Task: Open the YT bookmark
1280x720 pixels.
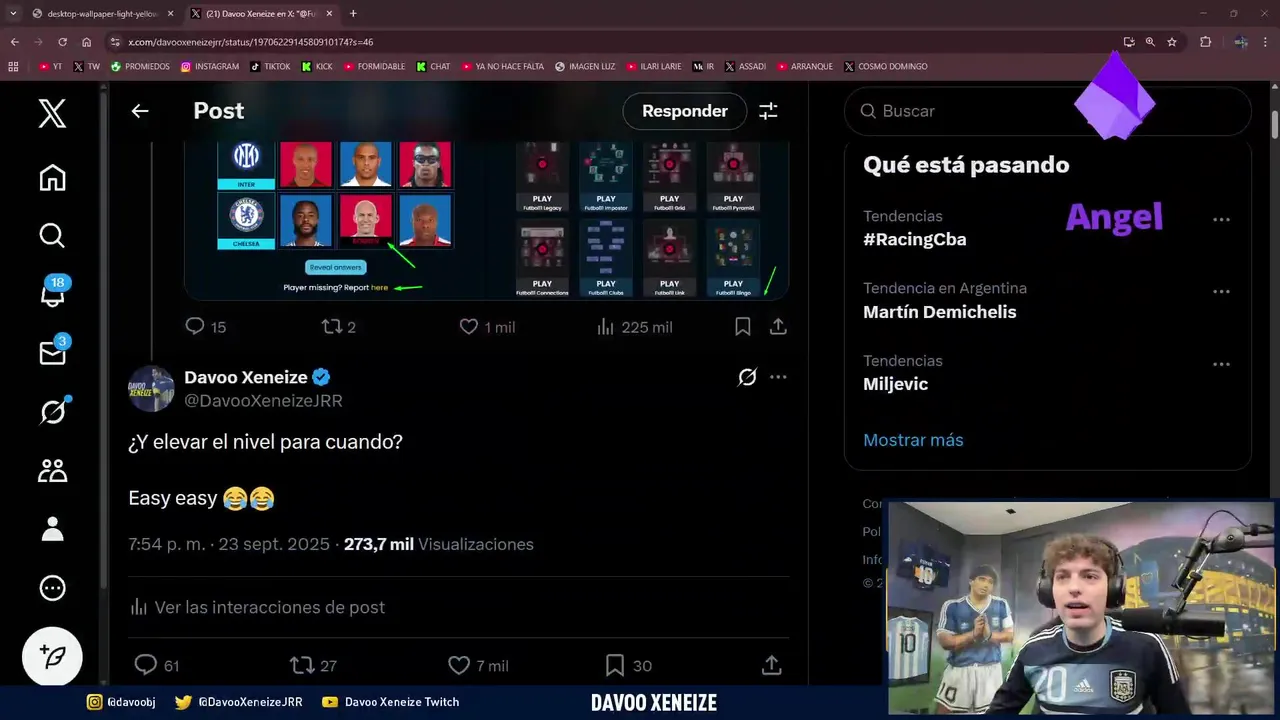Action: (x=49, y=67)
